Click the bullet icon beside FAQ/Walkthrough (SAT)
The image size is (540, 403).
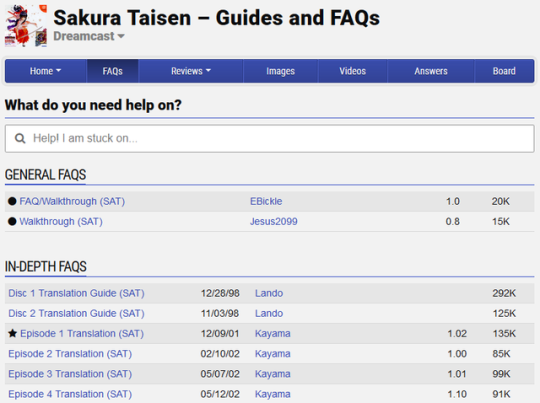[12, 201]
